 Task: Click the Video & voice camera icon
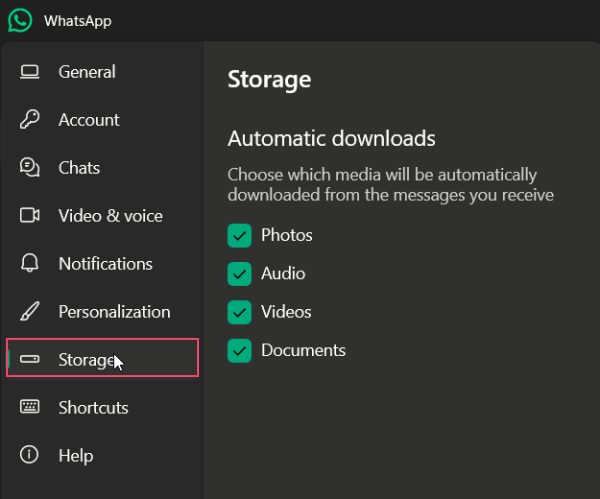coord(29,215)
